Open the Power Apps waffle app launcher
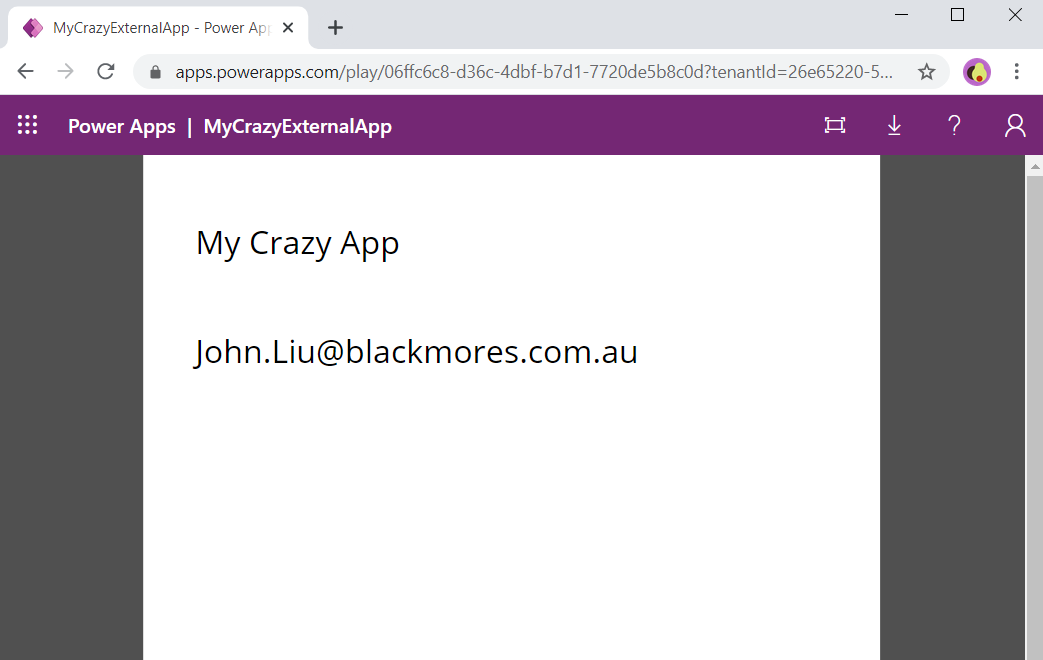1043x660 pixels. click(27, 125)
